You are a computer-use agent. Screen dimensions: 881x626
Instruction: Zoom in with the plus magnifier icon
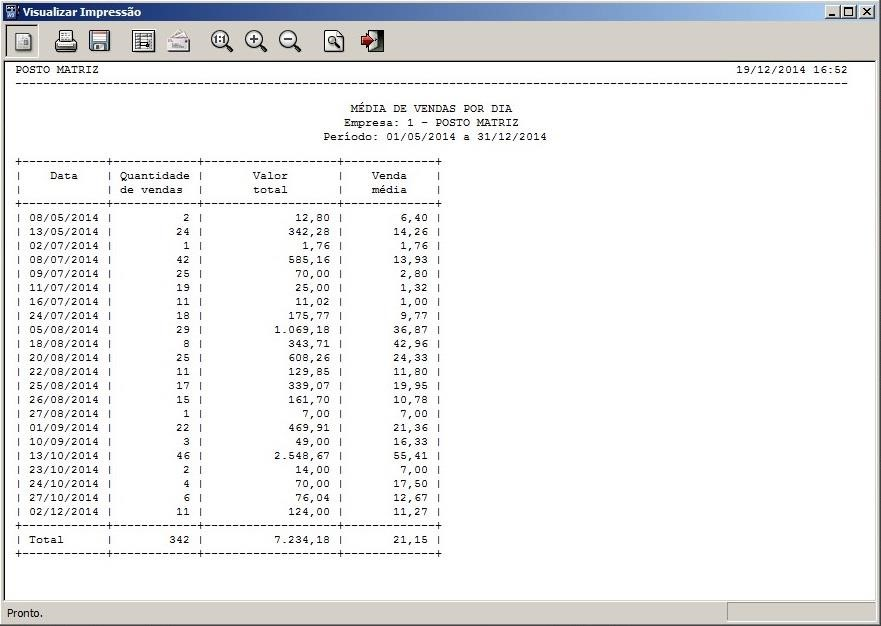pos(256,41)
